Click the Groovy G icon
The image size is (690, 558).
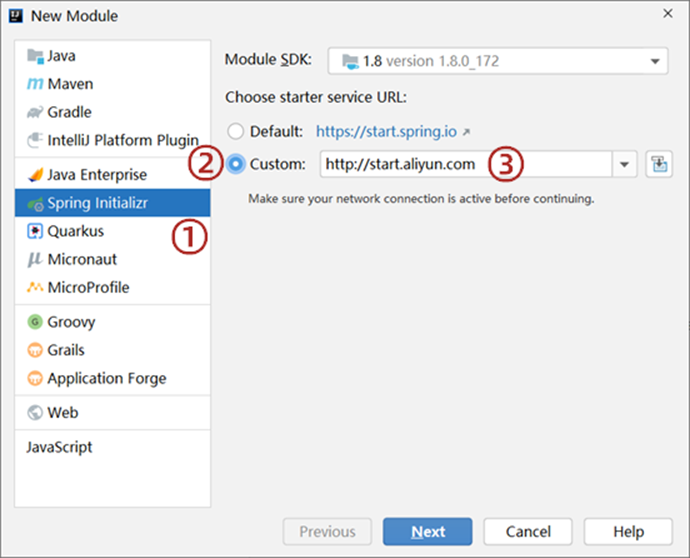pyautogui.click(x=35, y=322)
